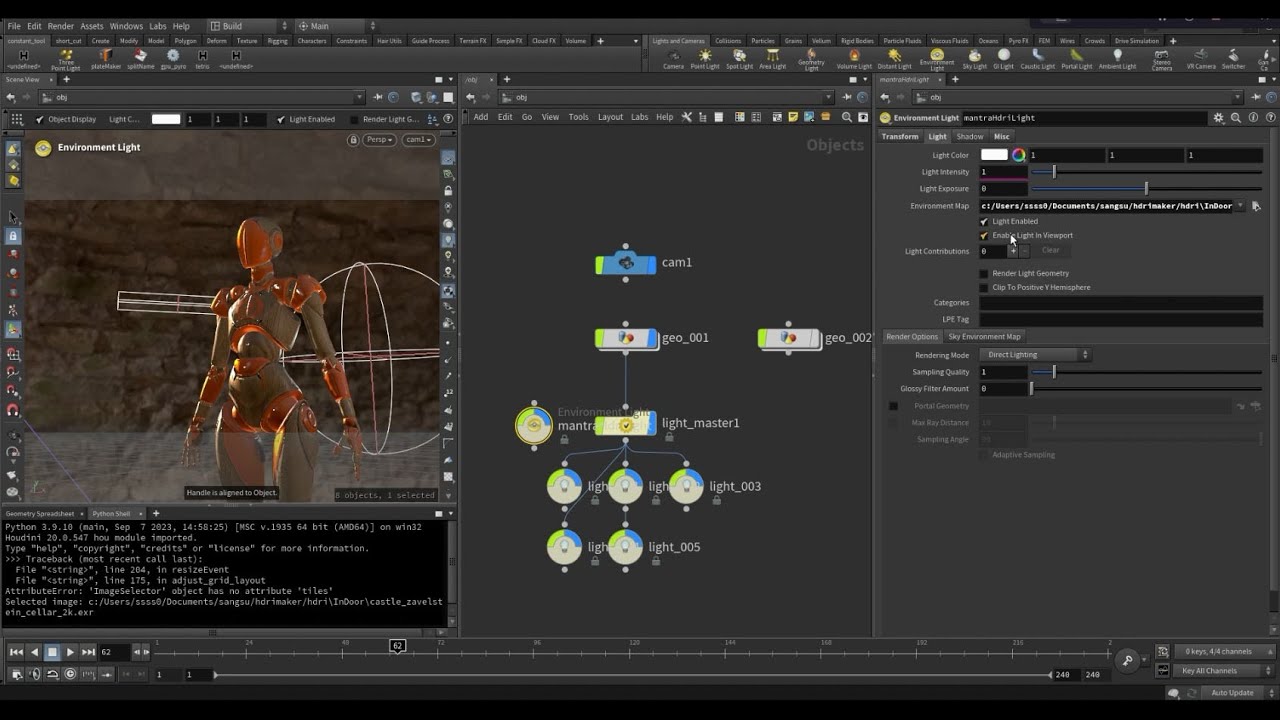
Task: Click the Environment Map file chooser icon
Action: (x=1256, y=206)
